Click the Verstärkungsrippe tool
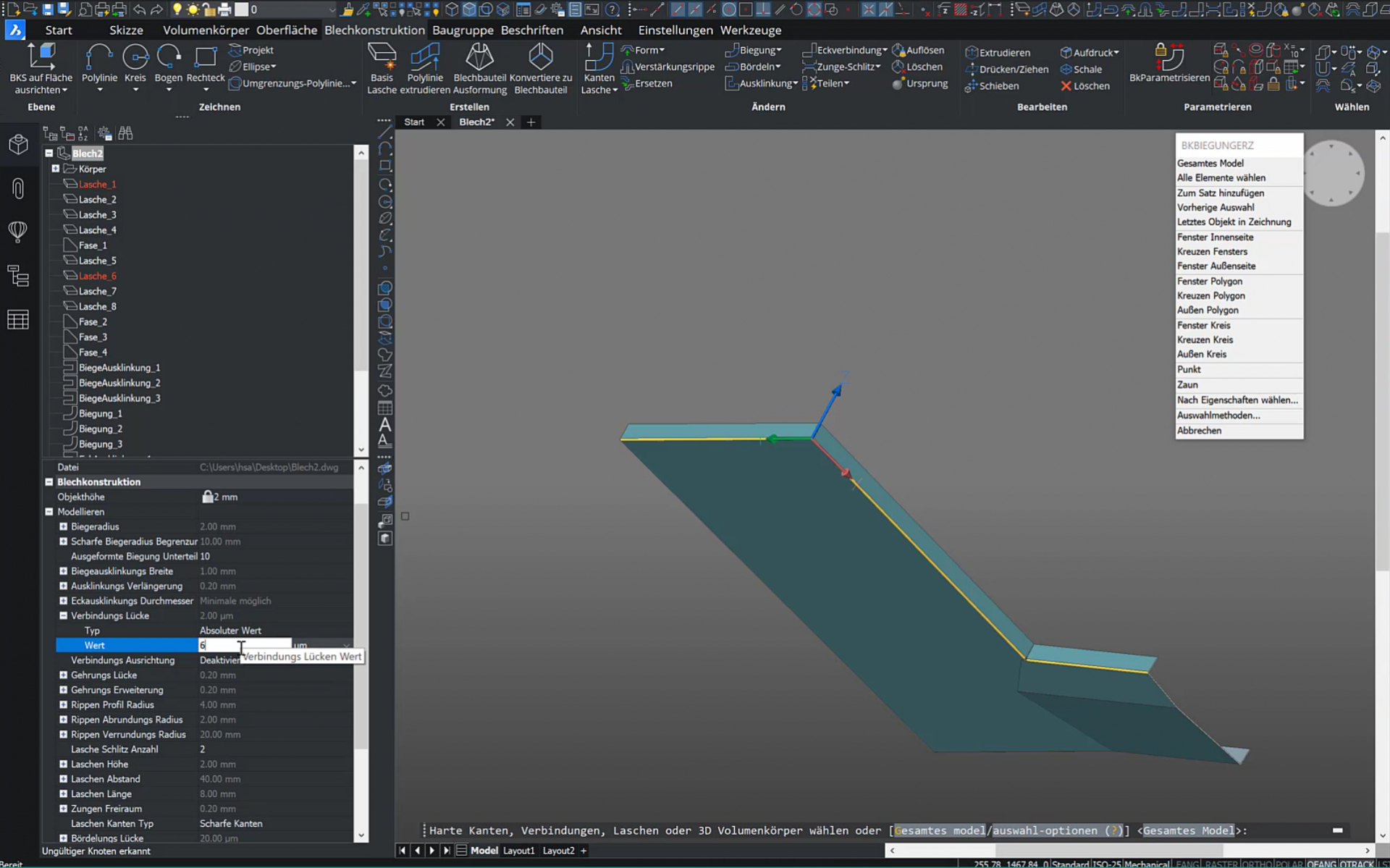Screen dimensions: 1390x868 pos(667,67)
